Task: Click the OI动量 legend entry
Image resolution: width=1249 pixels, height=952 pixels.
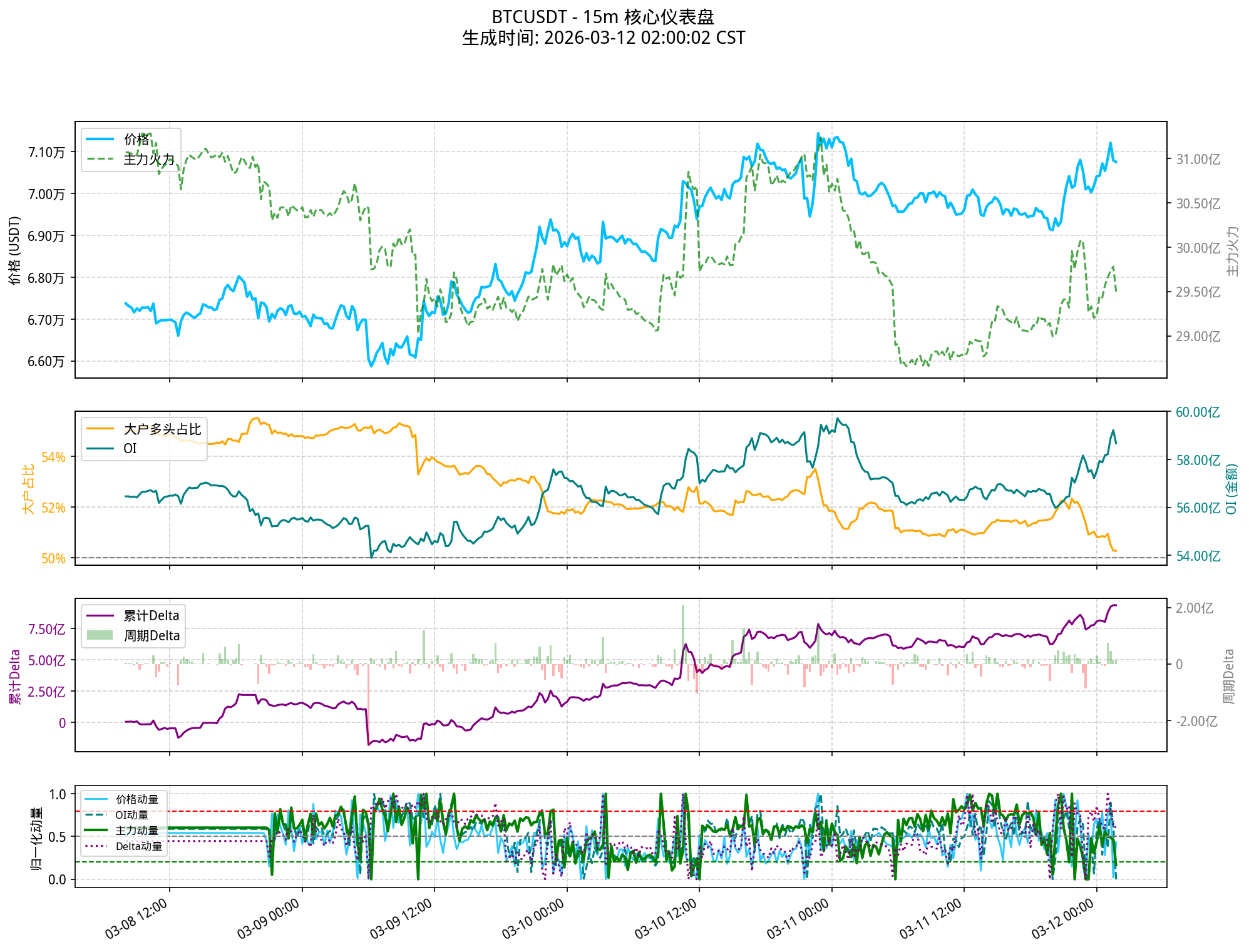Action: click(x=131, y=815)
